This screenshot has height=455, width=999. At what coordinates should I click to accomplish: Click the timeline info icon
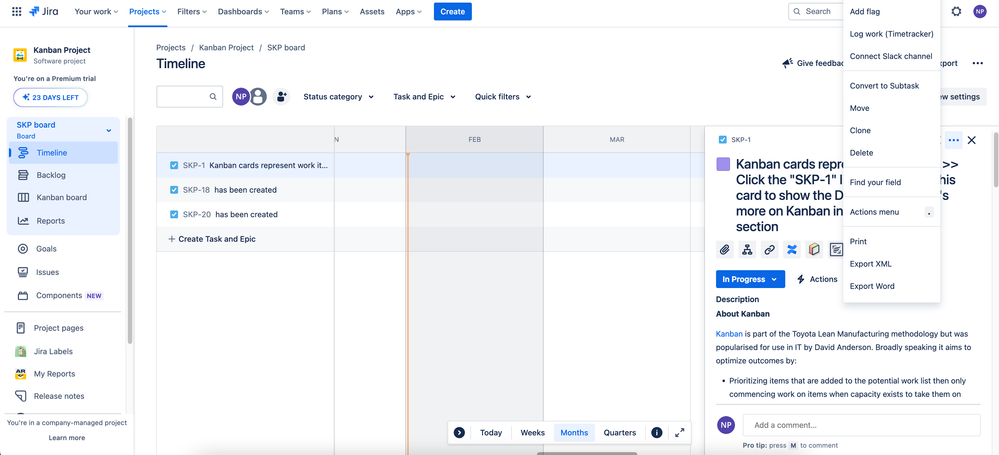[x=657, y=433]
